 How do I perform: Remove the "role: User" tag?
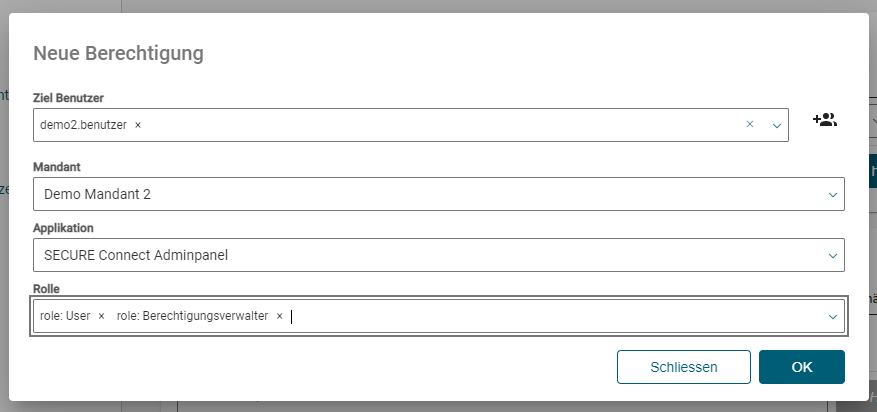coord(101,316)
